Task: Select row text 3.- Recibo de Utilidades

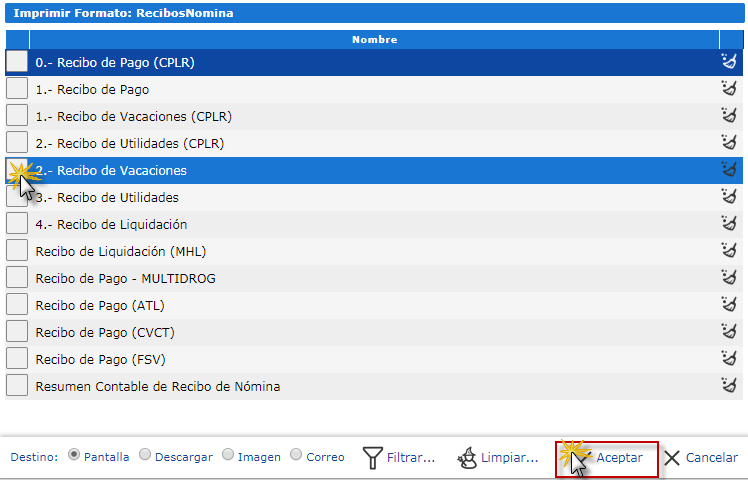Action: (x=107, y=198)
